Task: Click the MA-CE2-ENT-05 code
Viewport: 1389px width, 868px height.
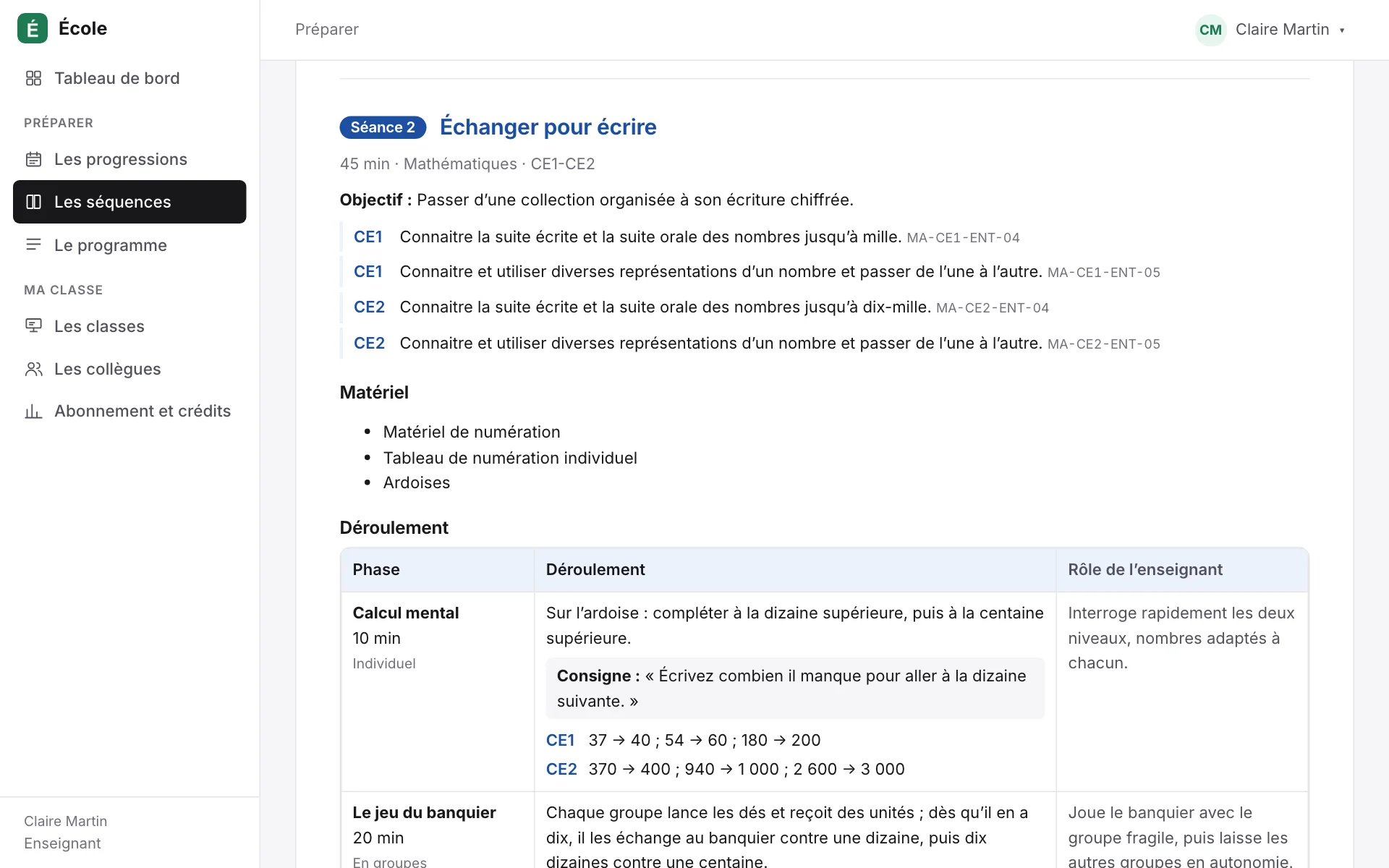Action: pyautogui.click(x=1104, y=344)
